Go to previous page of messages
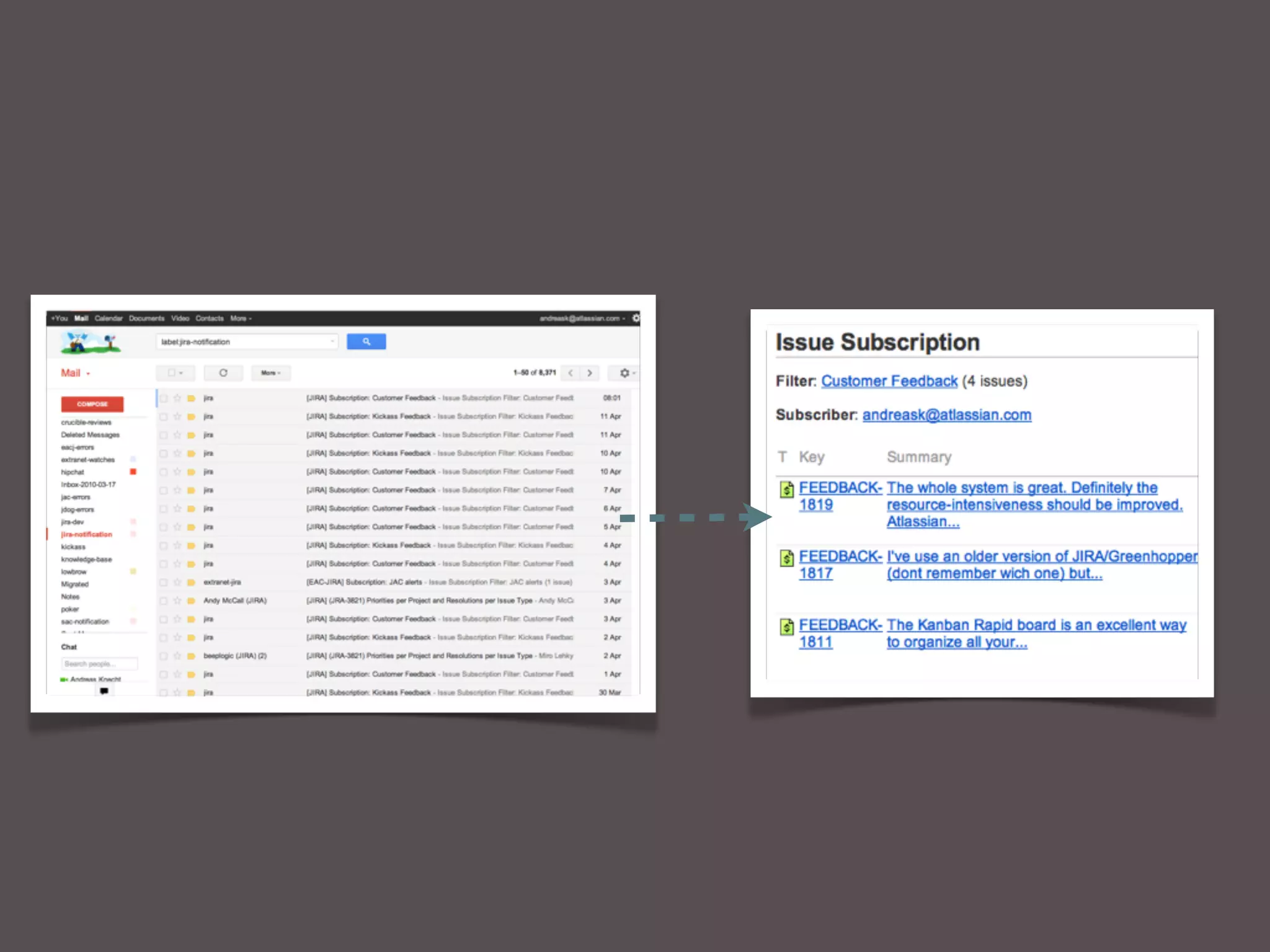The width and height of the screenshot is (1270, 952). [571, 372]
